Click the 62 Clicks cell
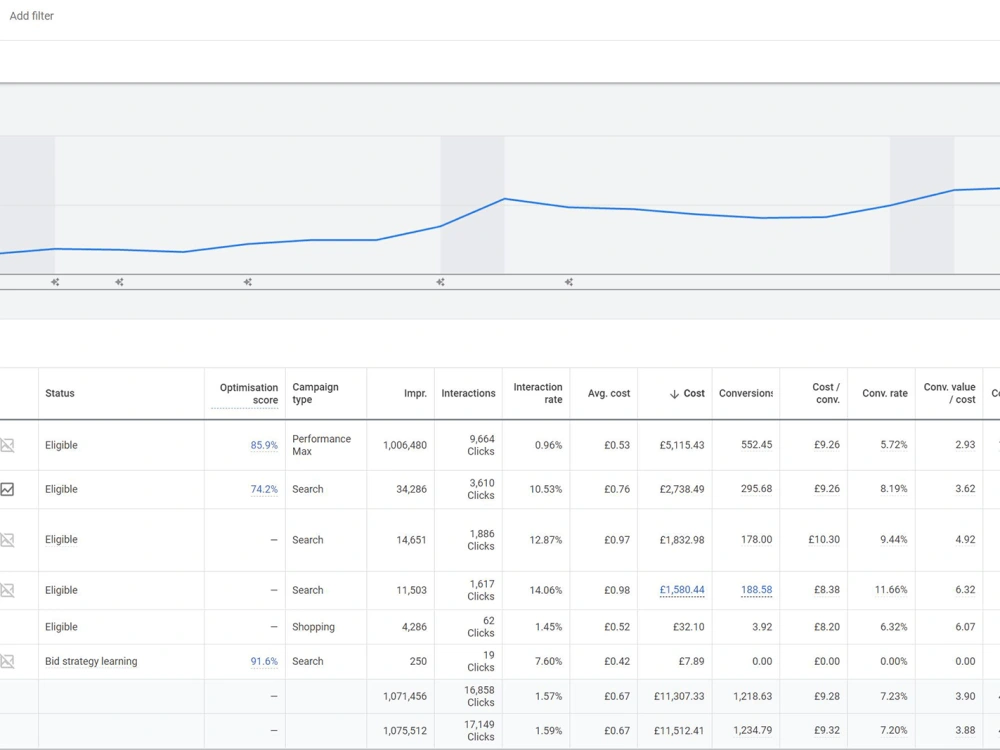The width and height of the screenshot is (1000, 750). [x=481, y=627]
